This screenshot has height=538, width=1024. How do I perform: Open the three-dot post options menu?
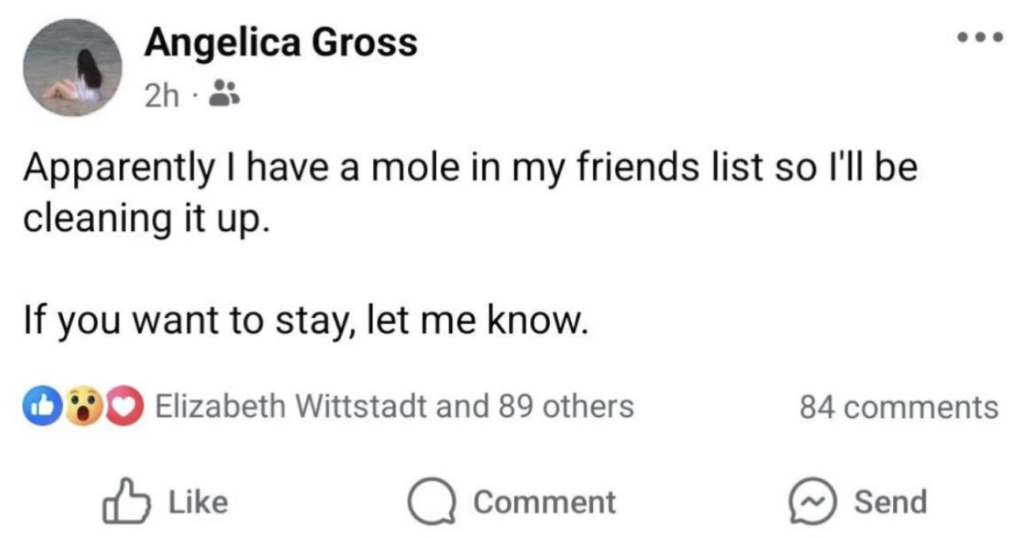click(978, 37)
